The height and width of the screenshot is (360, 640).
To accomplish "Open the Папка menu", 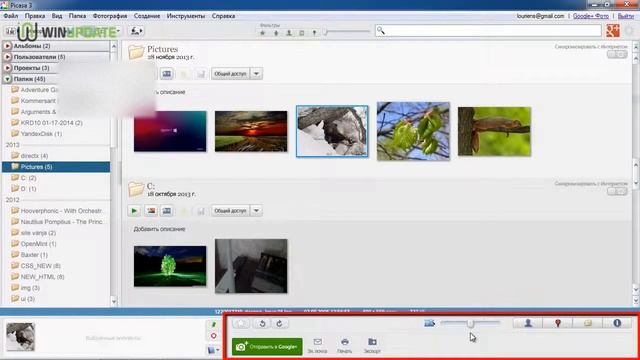I will pyautogui.click(x=77, y=16).
